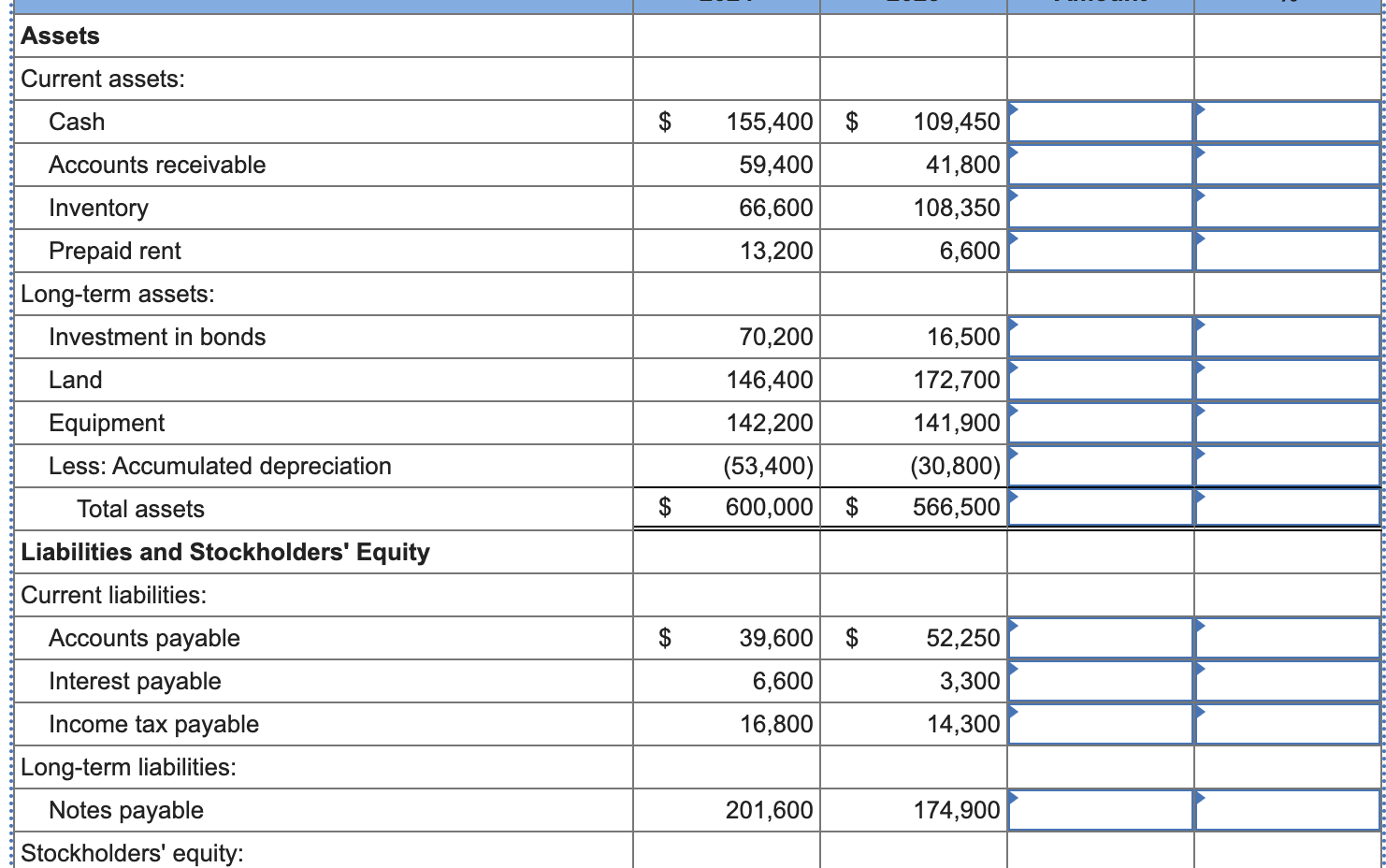The width and height of the screenshot is (1386, 868).
Task: Select the Accounts payable value 52,250
Action: tap(963, 638)
